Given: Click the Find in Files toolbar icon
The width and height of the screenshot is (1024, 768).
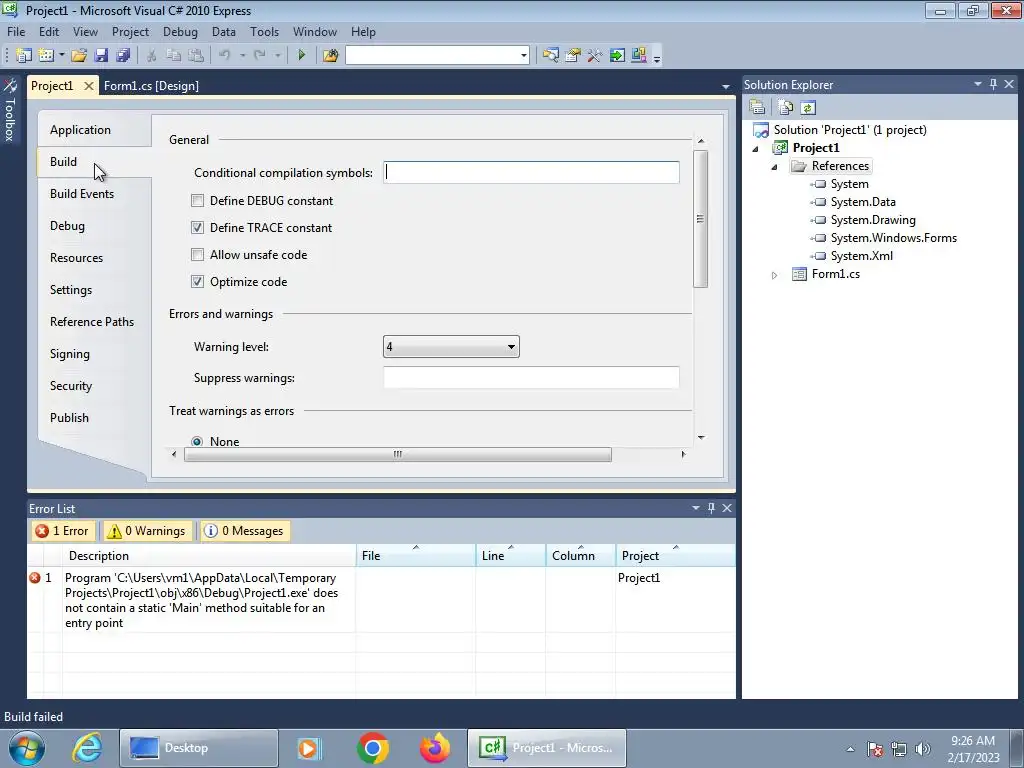Looking at the screenshot, I should pyautogui.click(x=330, y=56).
